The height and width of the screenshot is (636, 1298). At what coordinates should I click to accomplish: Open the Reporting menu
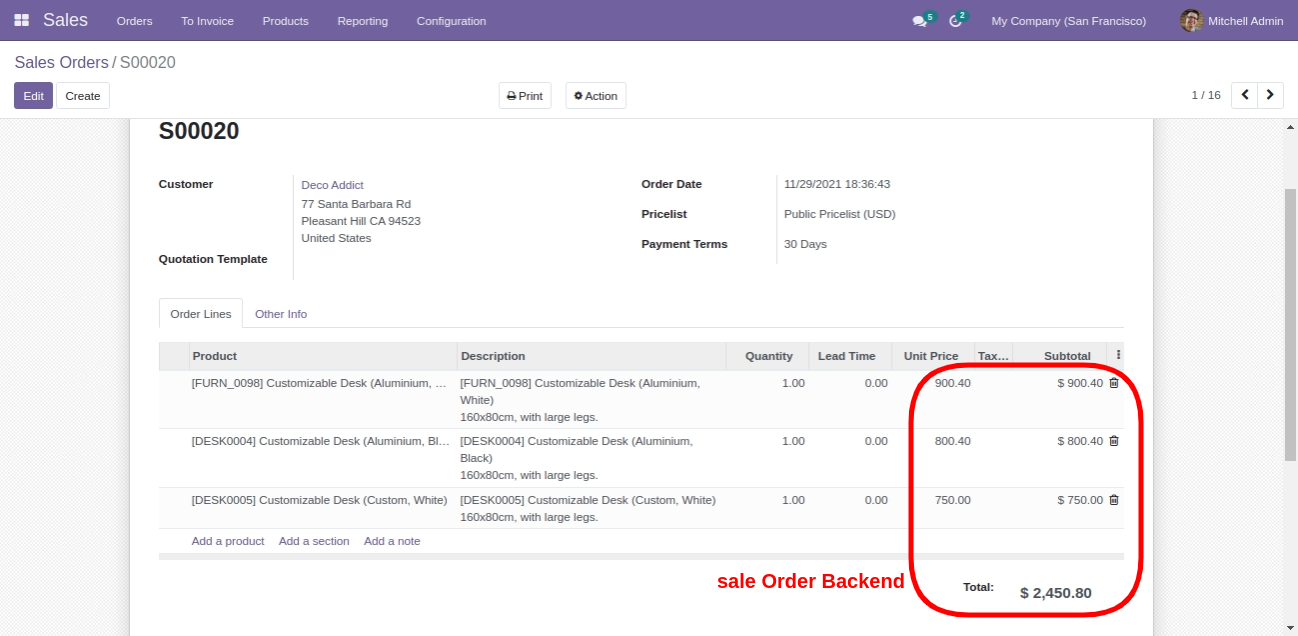pos(362,21)
